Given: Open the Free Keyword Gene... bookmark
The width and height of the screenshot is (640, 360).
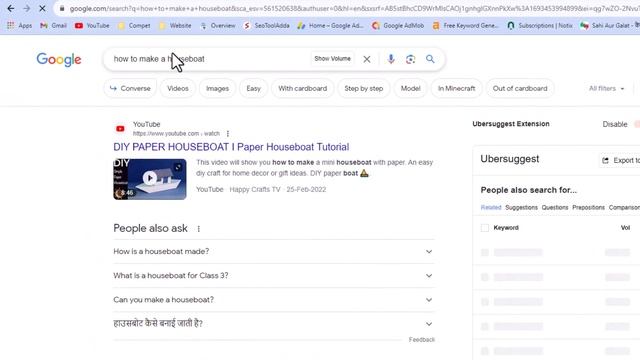Looking at the screenshot, I should (465, 25).
